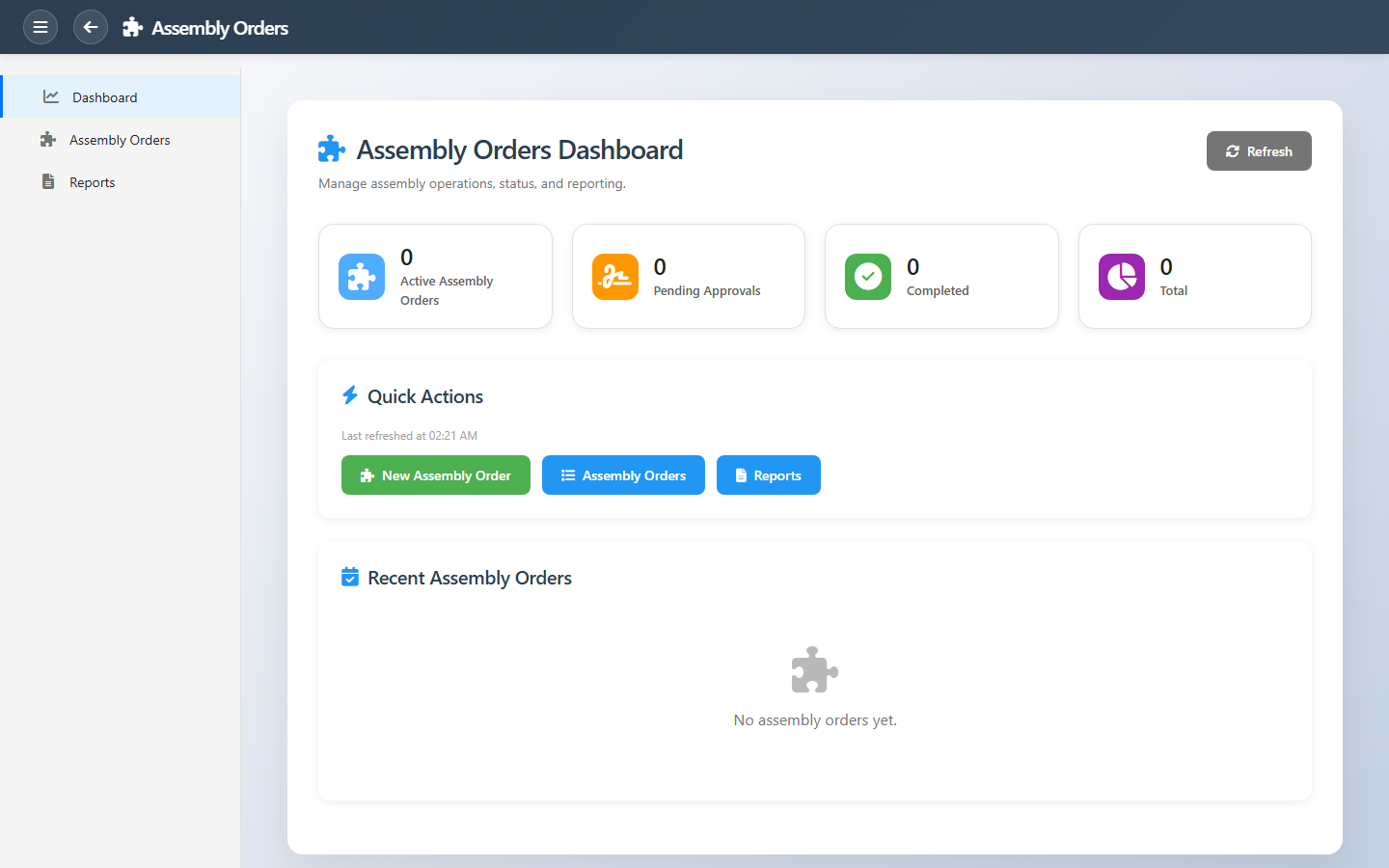The image size is (1389, 868).
Task: Toggle the hamburger menu in header
Action: (x=41, y=27)
